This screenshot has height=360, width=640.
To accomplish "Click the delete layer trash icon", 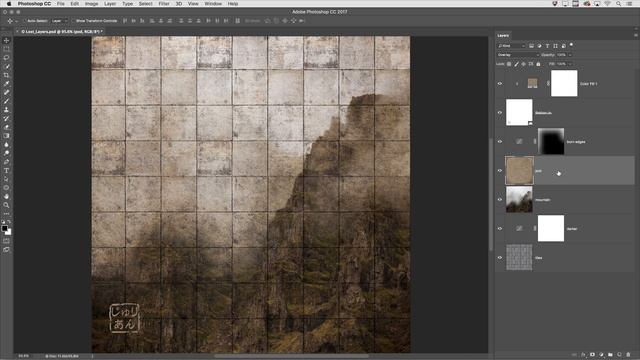I will (x=628, y=355).
